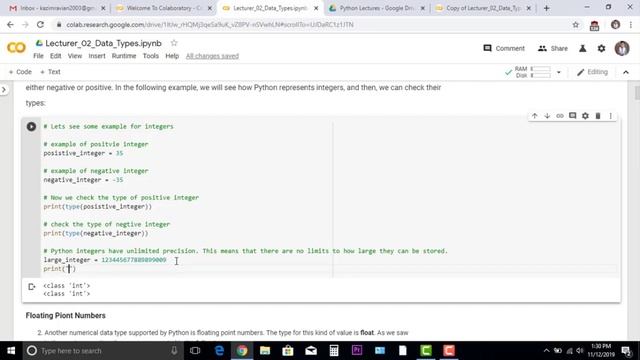Click RAM usage bar indicator

(x=540, y=69)
